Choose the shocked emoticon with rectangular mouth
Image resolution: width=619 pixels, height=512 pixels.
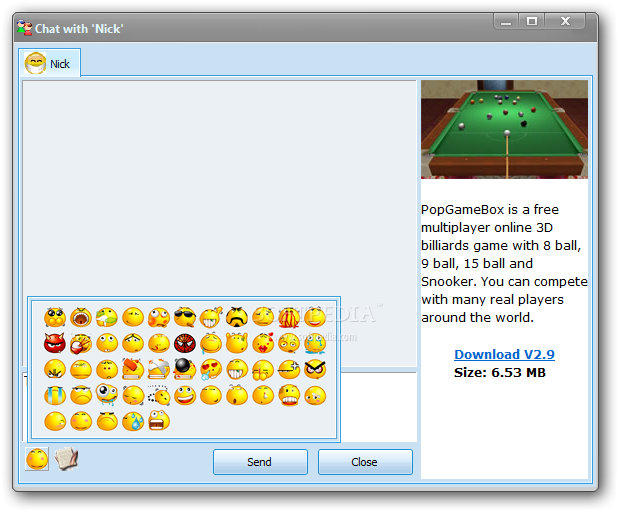[159, 420]
